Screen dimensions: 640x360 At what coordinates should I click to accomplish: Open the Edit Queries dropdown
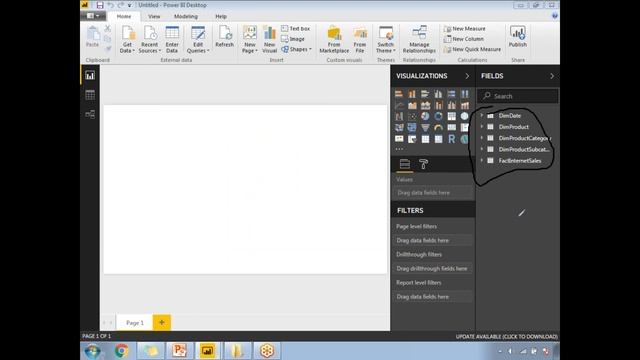pos(198,39)
